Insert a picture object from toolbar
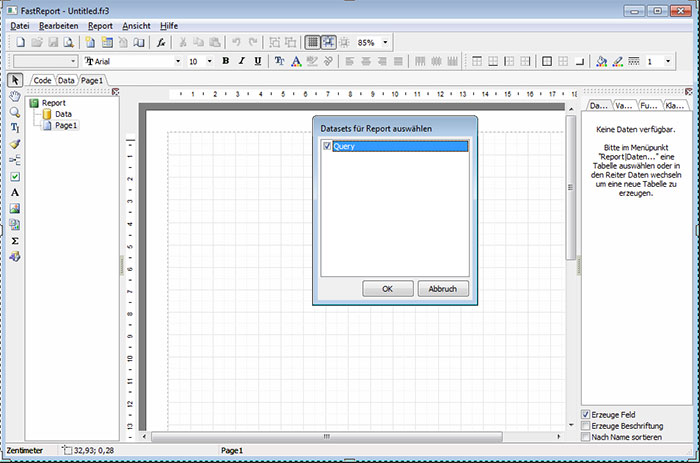Viewport: 700px width, 463px height. (x=15, y=208)
